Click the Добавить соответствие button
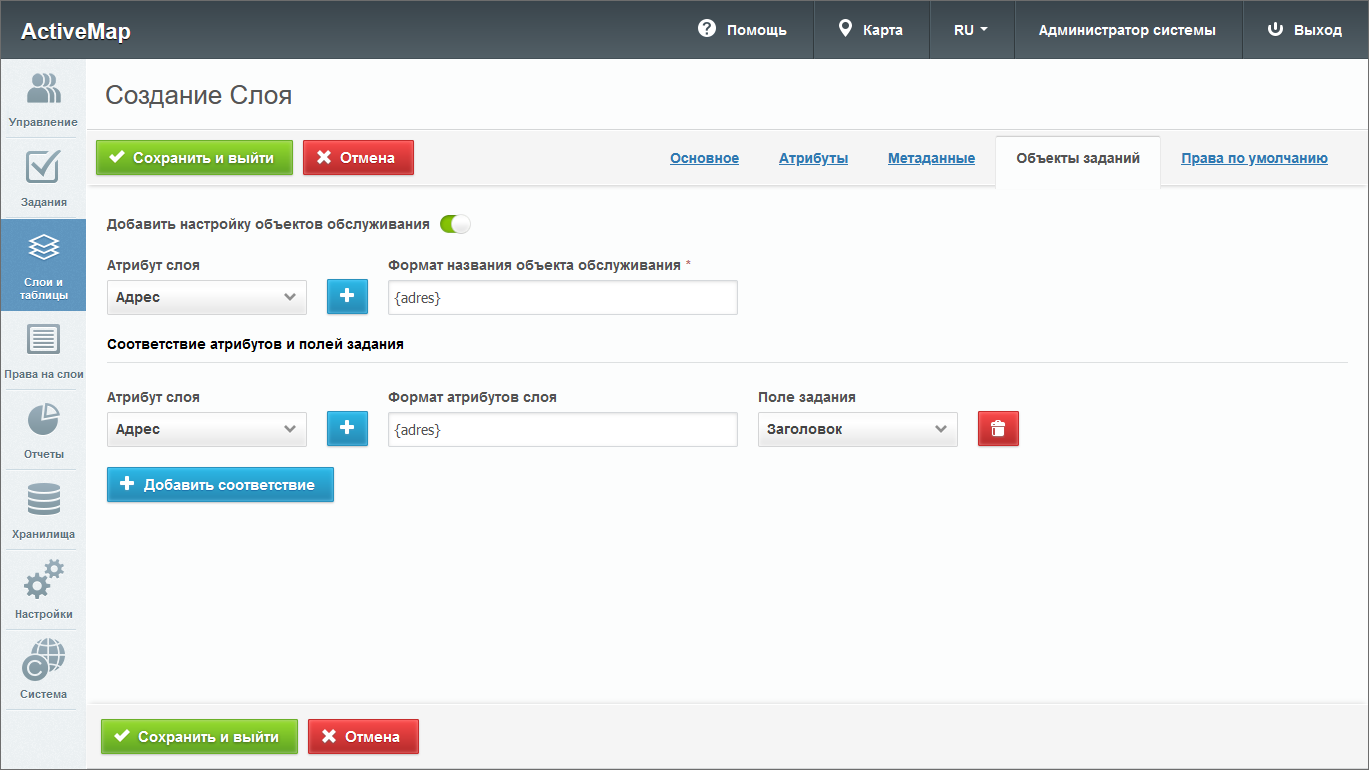The width and height of the screenshot is (1369, 770). (x=220, y=485)
